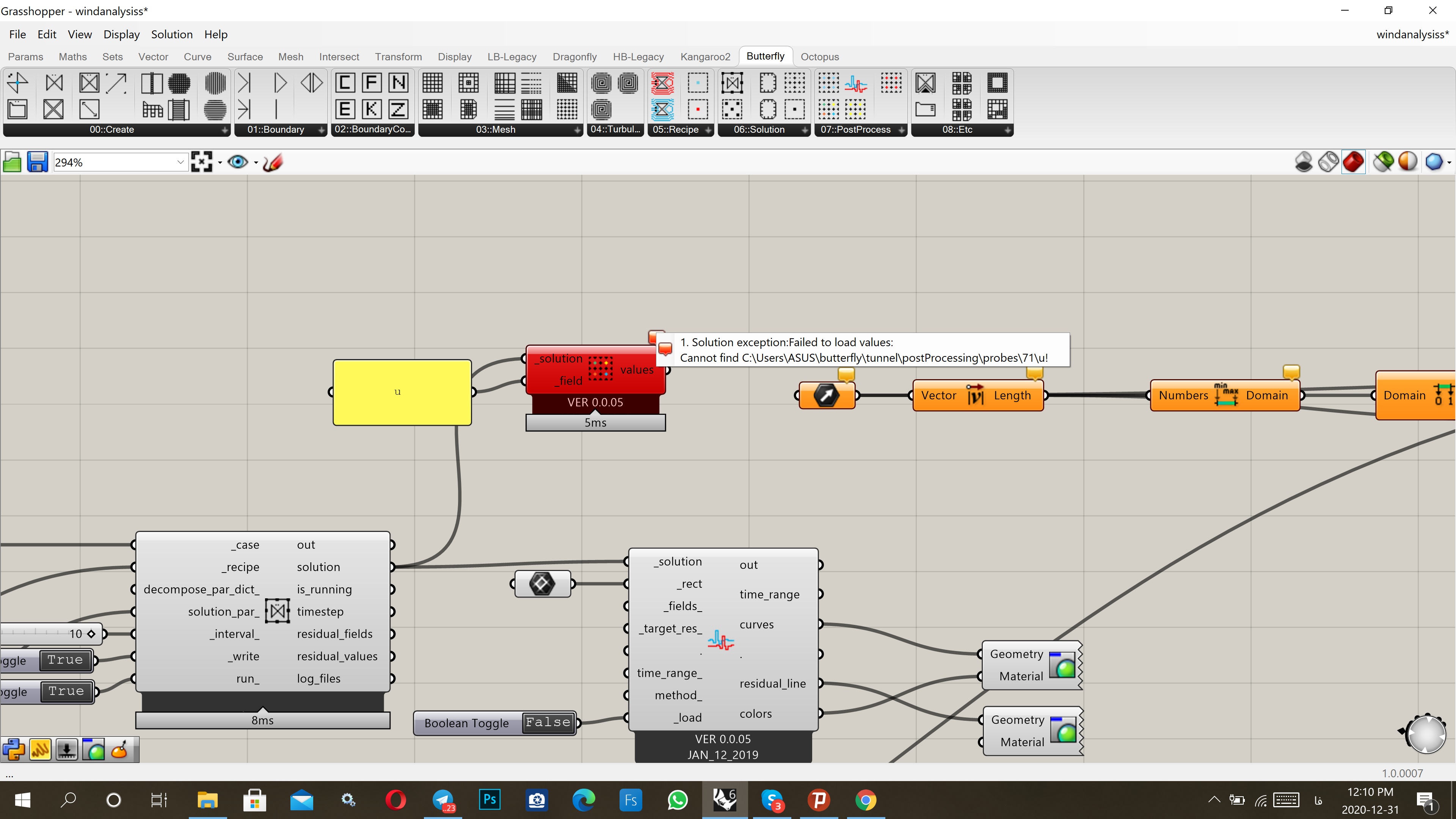The image size is (1456, 819).
Task: Click the red recipe icon in 05::Recipe
Action: [662, 83]
